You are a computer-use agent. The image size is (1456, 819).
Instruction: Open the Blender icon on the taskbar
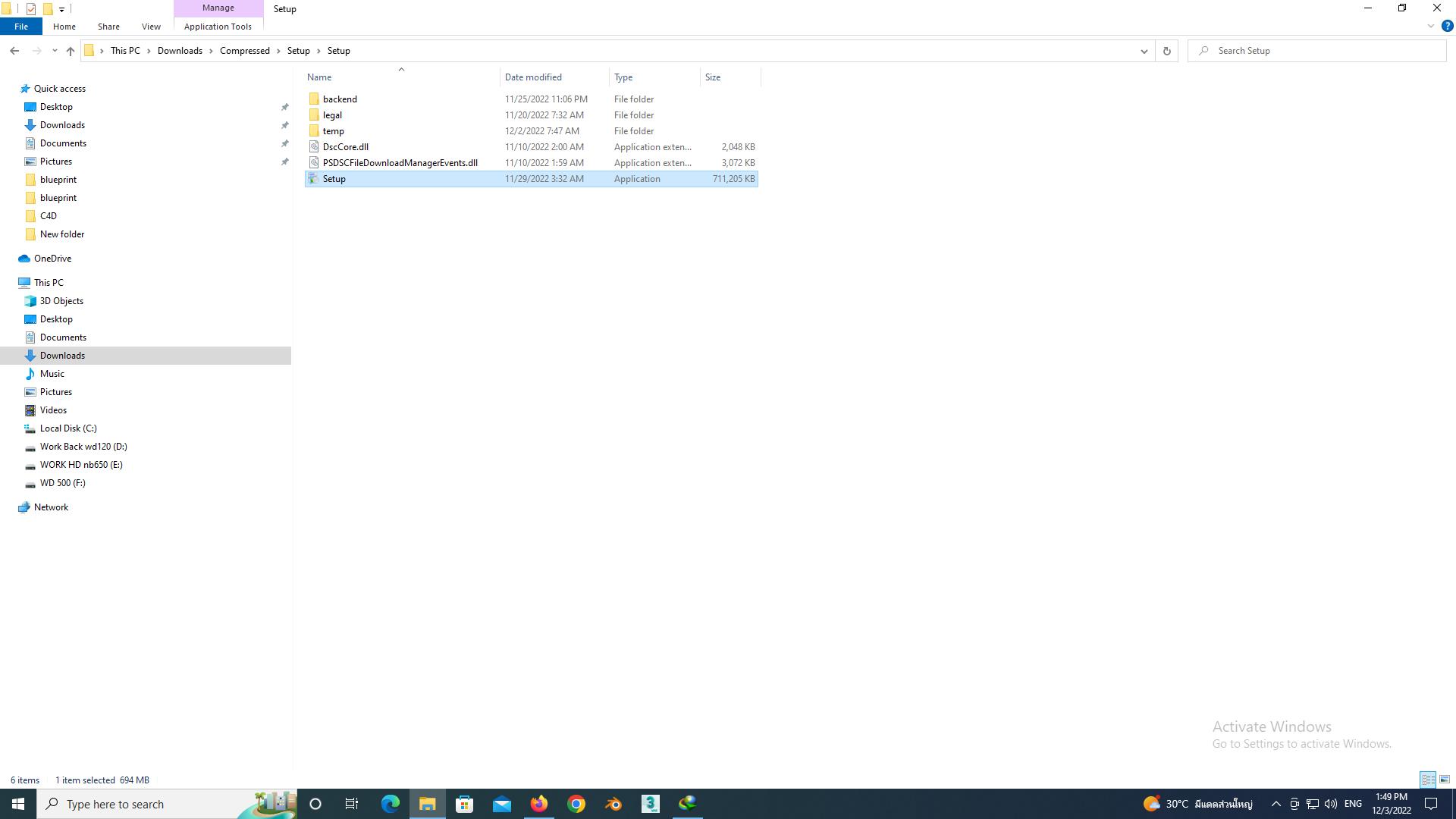(613, 804)
